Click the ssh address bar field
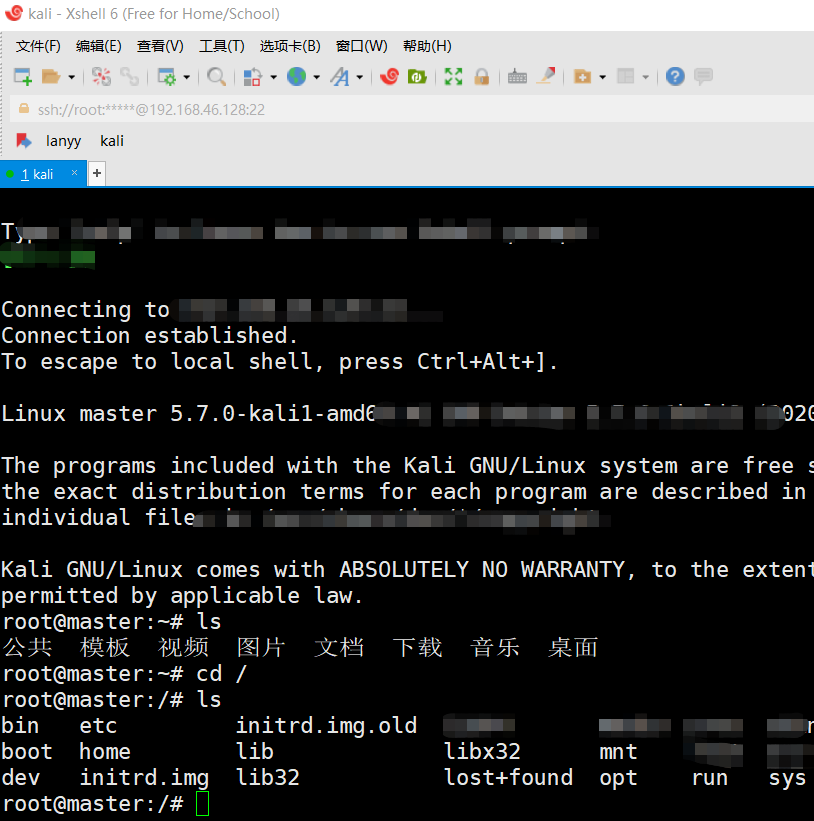Screen dimensions: 814x821 pos(414,109)
